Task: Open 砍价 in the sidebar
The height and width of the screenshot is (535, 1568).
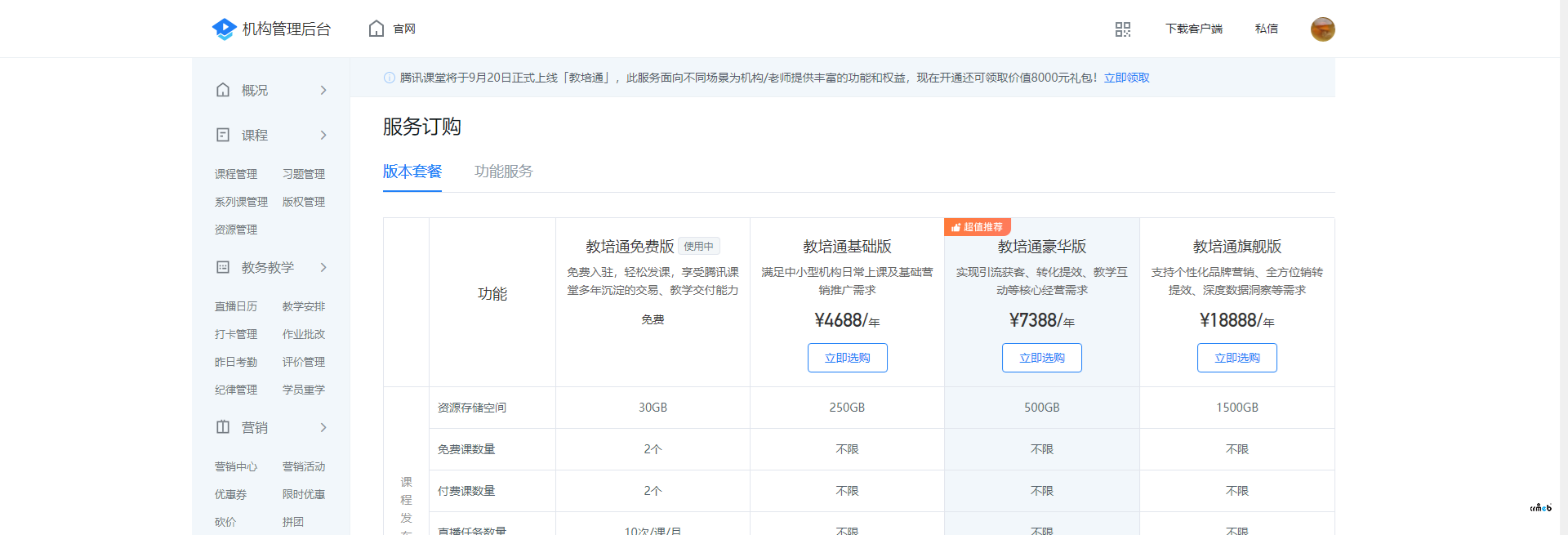Action: pyautogui.click(x=225, y=522)
